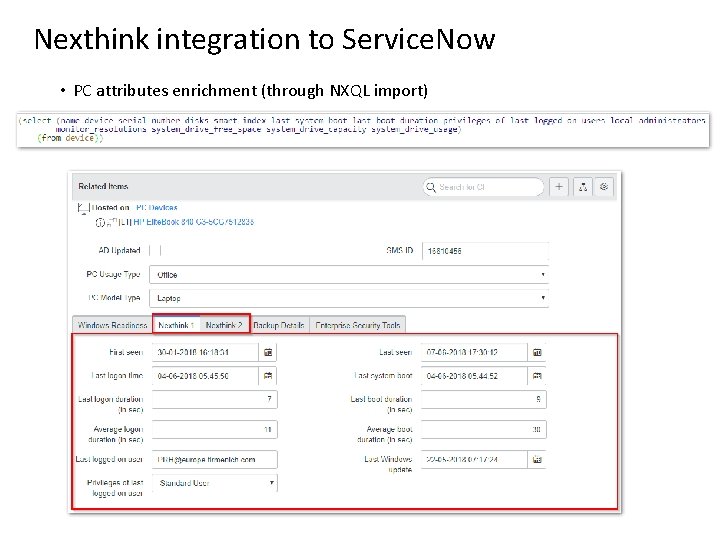Click the NXQL select query code box
720x540 pixels.
click(x=363, y=130)
